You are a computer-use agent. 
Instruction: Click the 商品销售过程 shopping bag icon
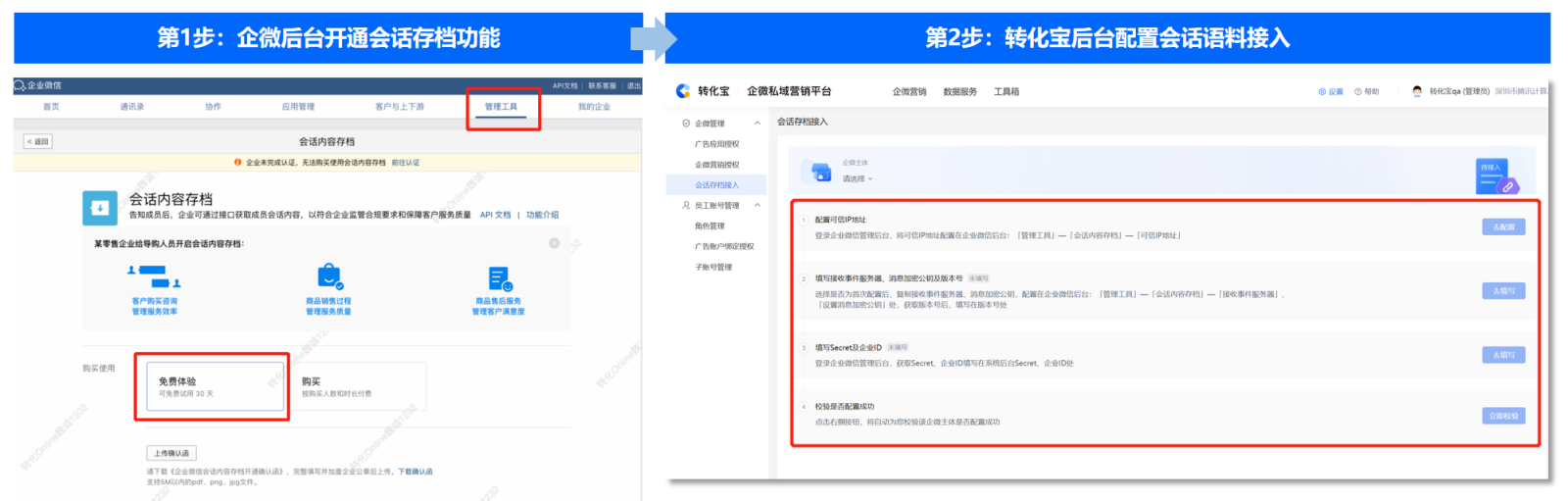pyautogui.click(x=329, y=276)
